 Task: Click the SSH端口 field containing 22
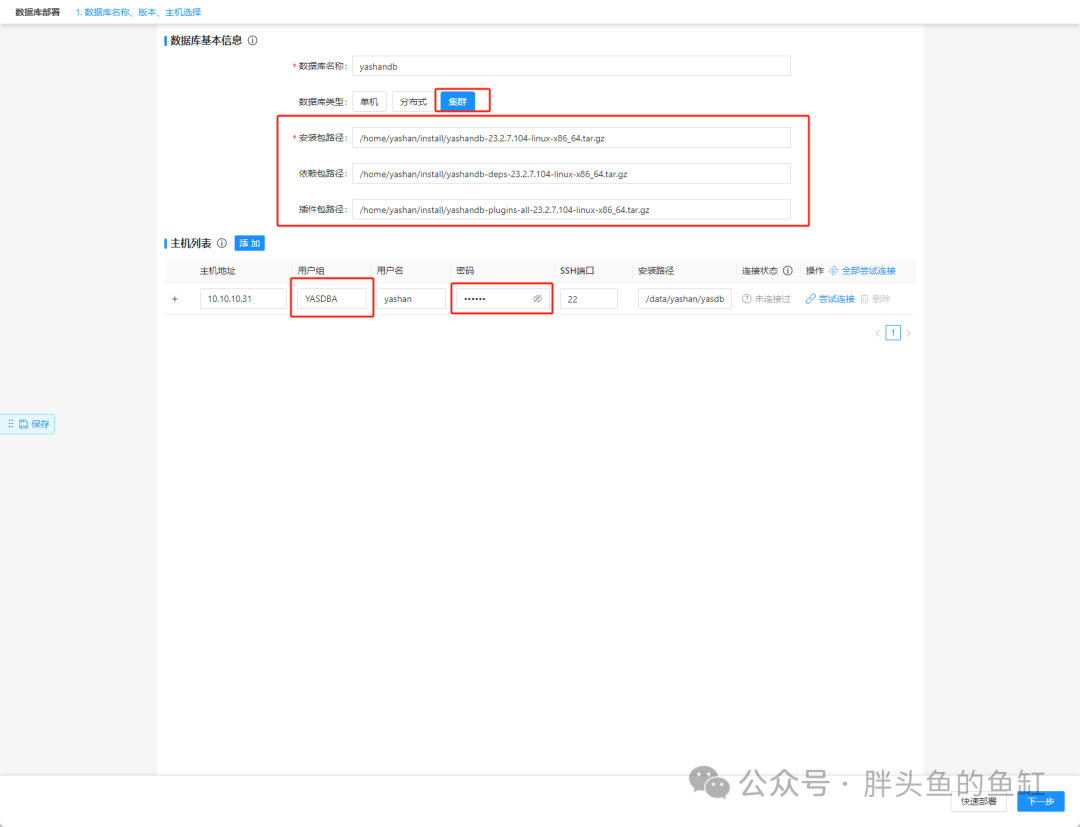(589, 299)
